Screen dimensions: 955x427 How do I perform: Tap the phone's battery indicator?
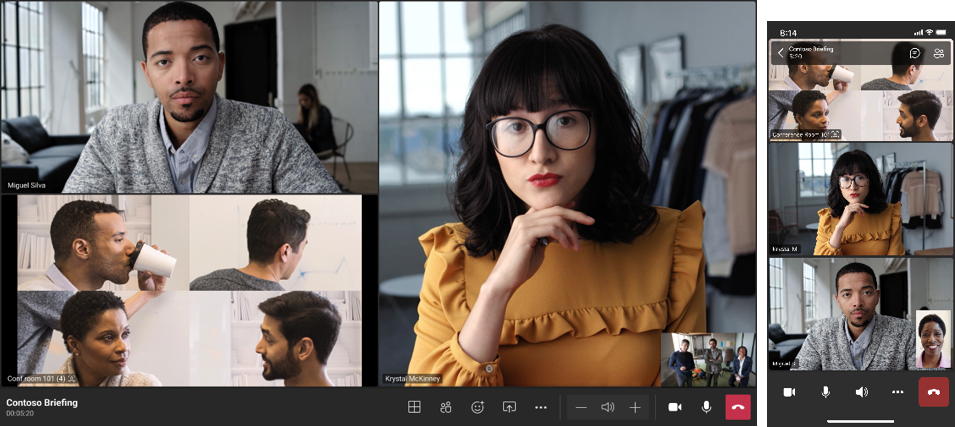click(942, 32)
